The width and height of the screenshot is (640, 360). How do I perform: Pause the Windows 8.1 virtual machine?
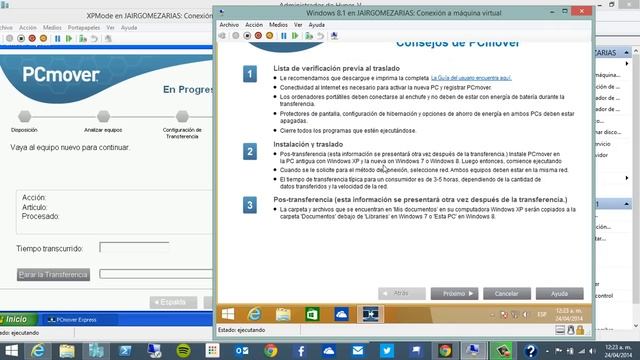point(284,36)
